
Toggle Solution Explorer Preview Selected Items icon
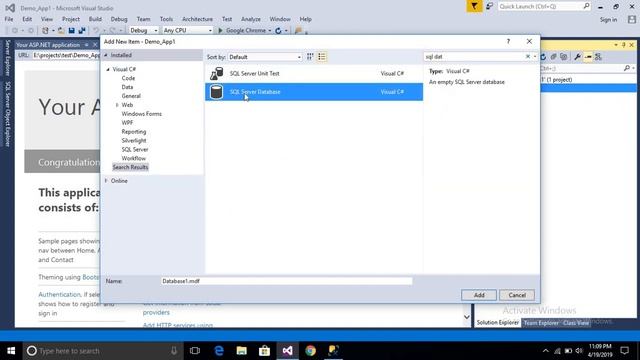588,57
